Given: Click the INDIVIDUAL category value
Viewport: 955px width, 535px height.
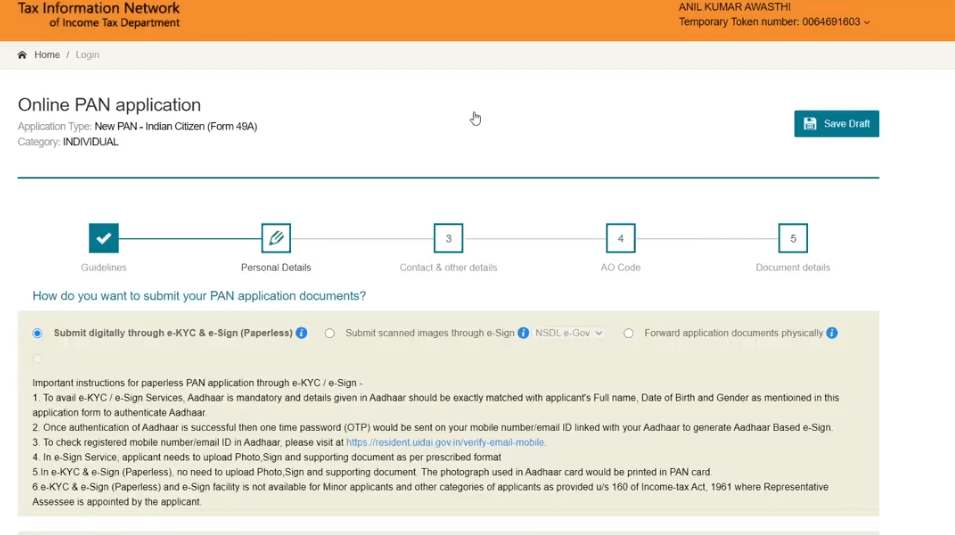Looking at the screenshot, I should 91,142.
